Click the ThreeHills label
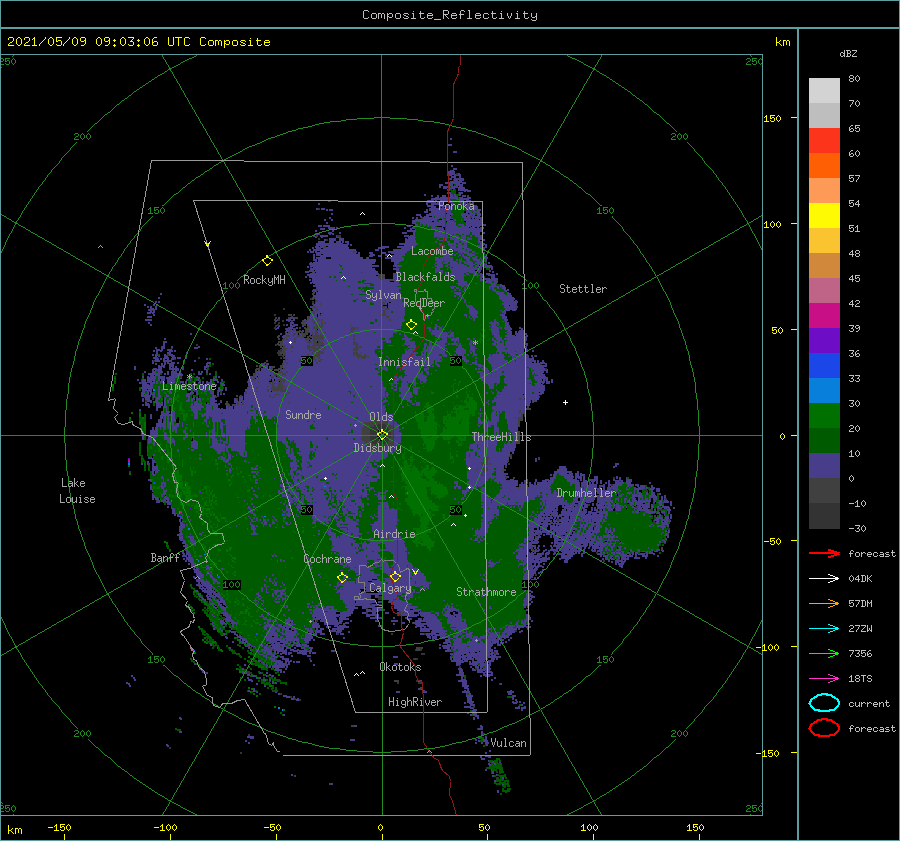The image size is (900, 841). (501, 437)
